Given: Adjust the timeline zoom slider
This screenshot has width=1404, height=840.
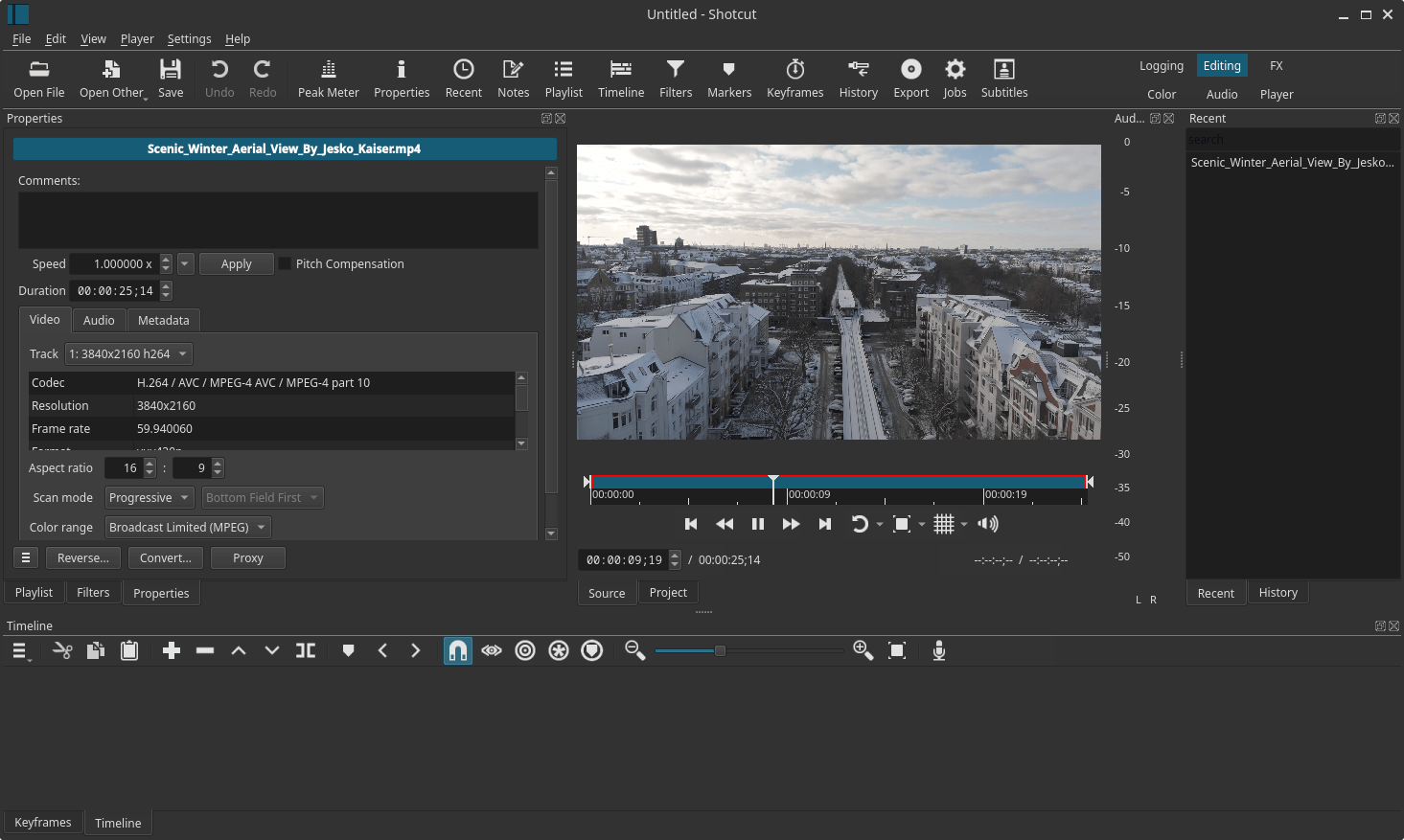Looking at the screenshot, I should (719, 650).
